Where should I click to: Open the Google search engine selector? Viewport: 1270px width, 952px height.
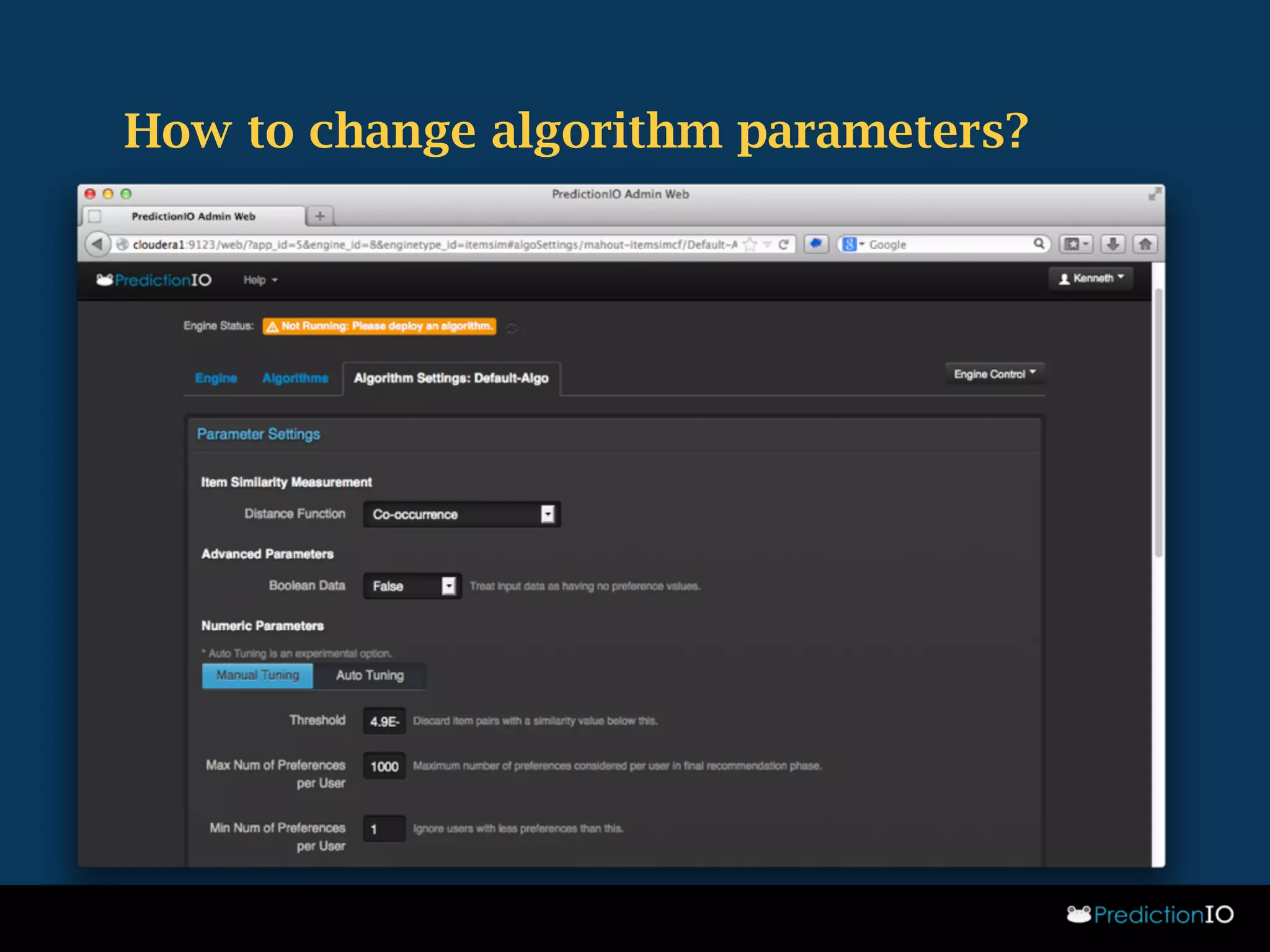(854, 244)
